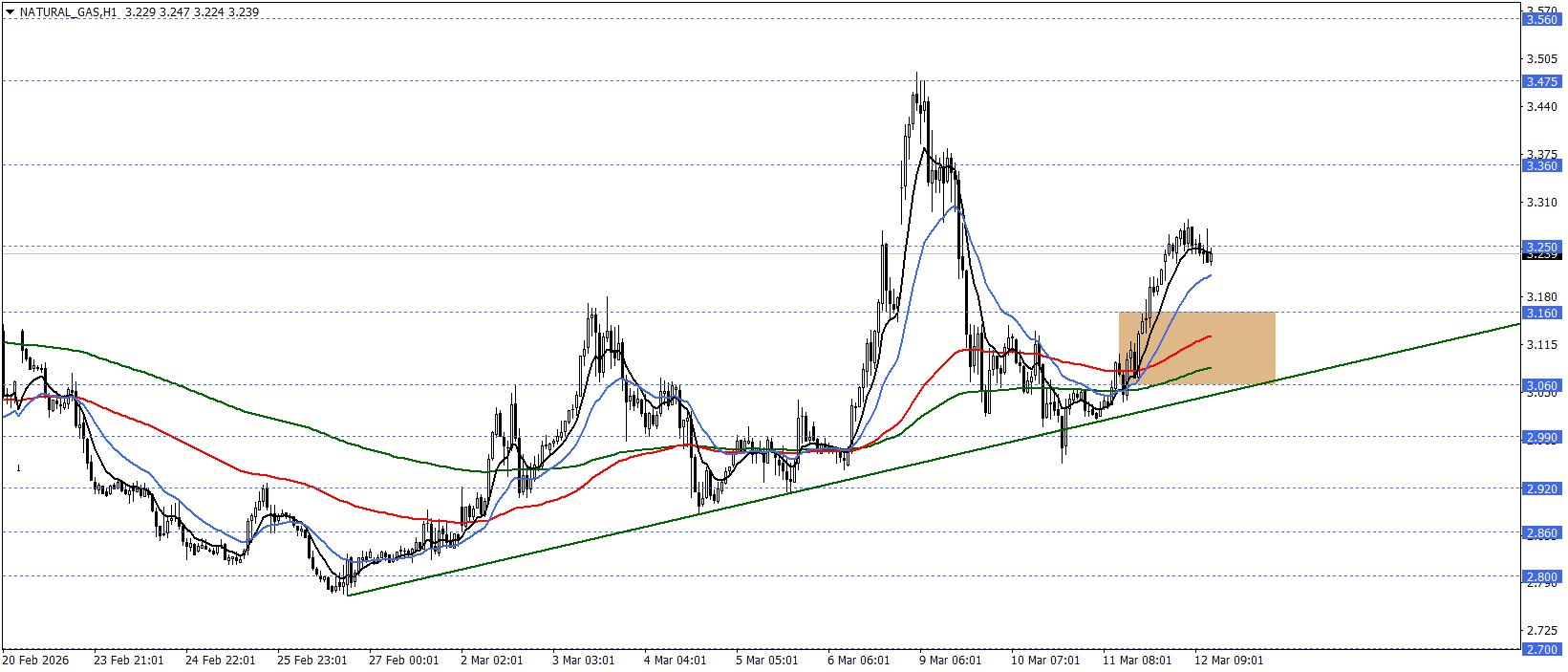
Task: Select the 3.360 horizontal level label
Action: [1541, 165]
